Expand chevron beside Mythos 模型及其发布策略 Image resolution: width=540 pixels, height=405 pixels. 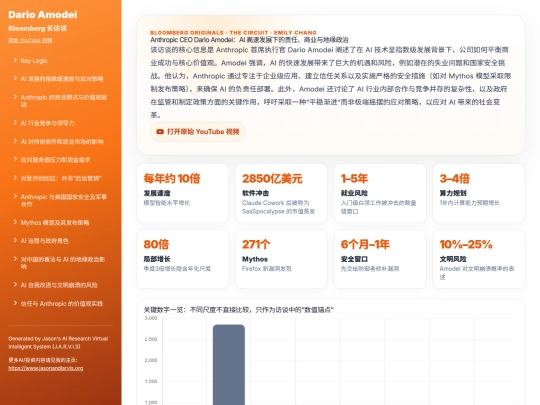click(x=15, y=222)
